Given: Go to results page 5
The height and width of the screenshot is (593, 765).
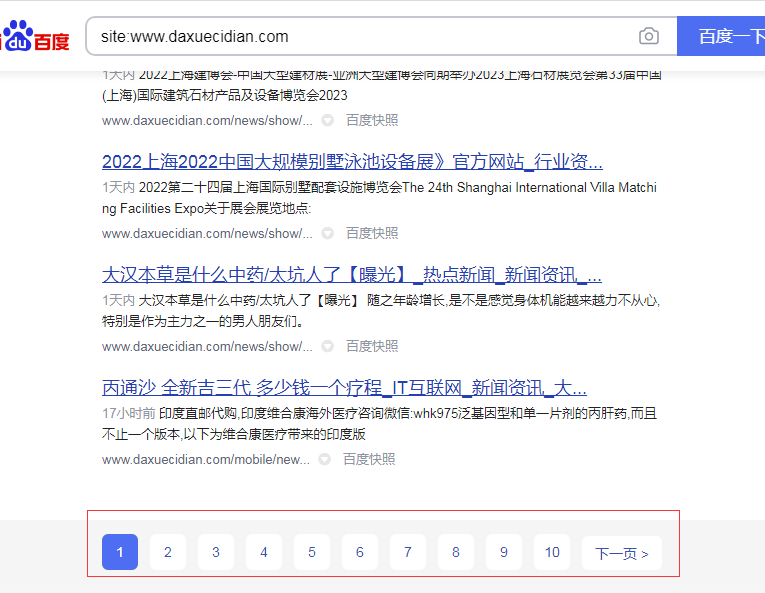Looking at the screenshot, I should click(312, 552).
